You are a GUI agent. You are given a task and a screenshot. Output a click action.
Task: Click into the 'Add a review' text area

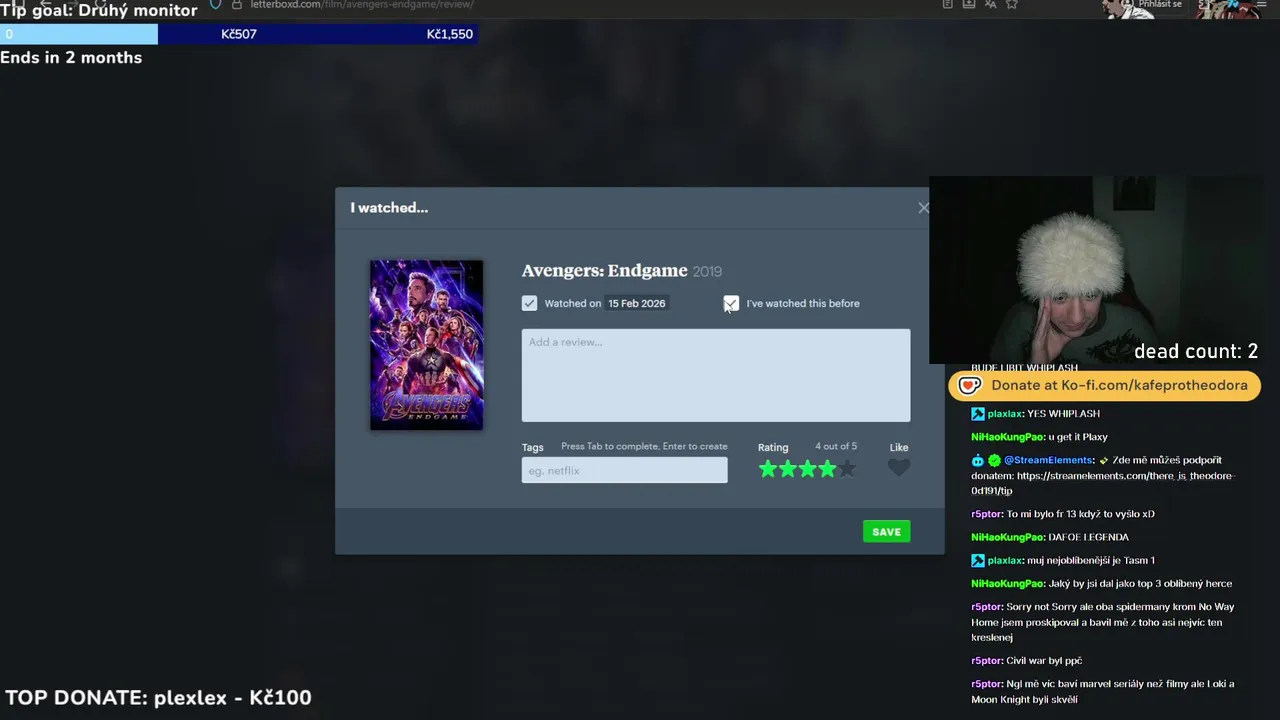point(716,375)
